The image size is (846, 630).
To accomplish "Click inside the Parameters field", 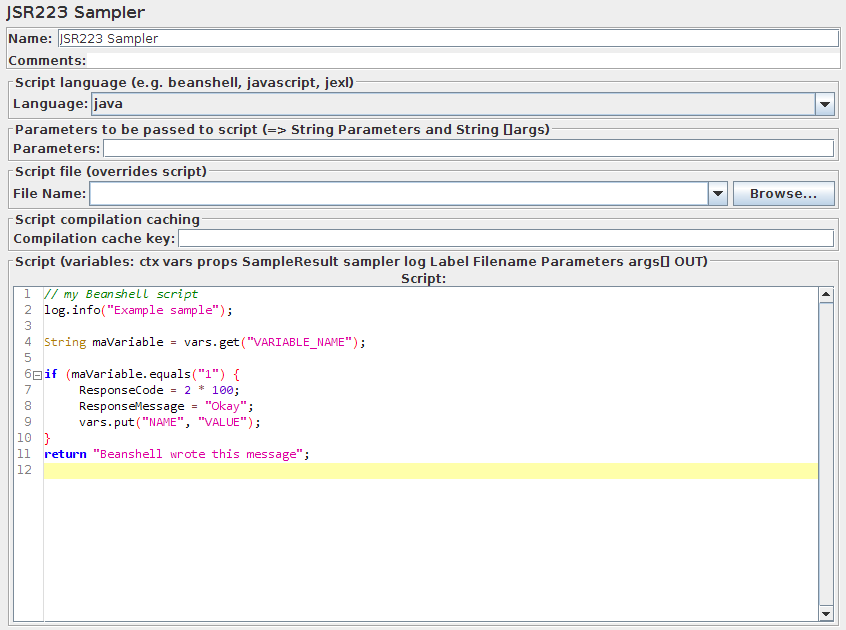I will click(450, 146).
